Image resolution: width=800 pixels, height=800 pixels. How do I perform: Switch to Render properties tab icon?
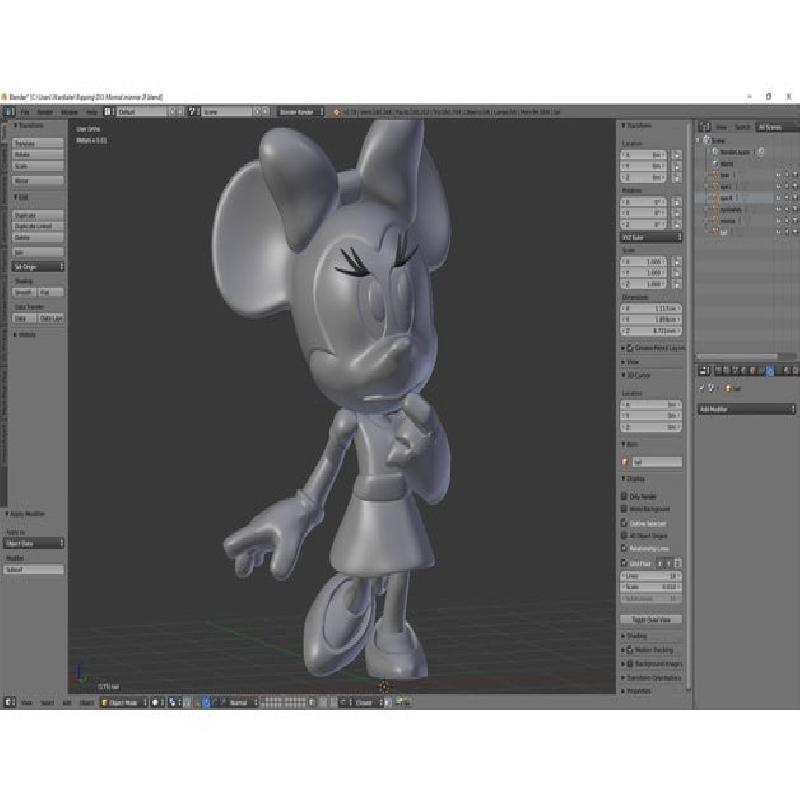[718, 371]
